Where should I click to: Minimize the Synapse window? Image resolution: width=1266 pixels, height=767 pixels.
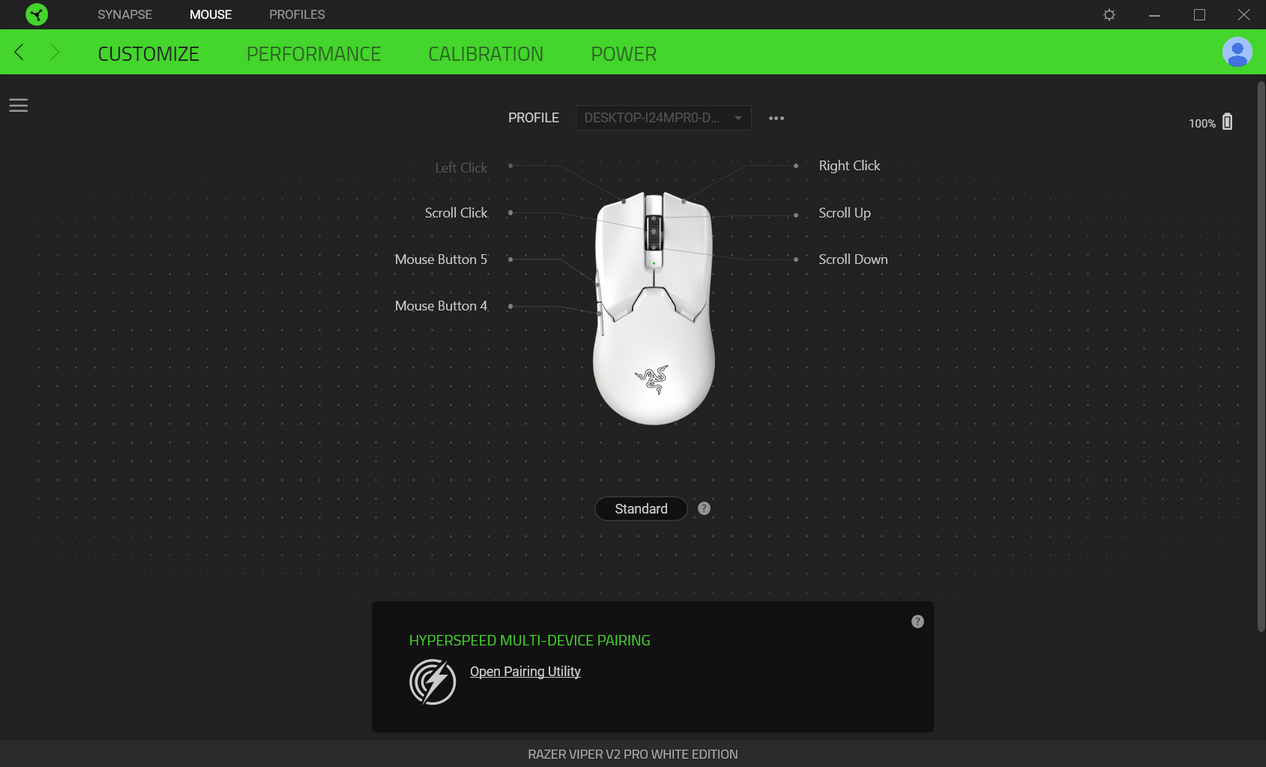tap(1154, 15)
